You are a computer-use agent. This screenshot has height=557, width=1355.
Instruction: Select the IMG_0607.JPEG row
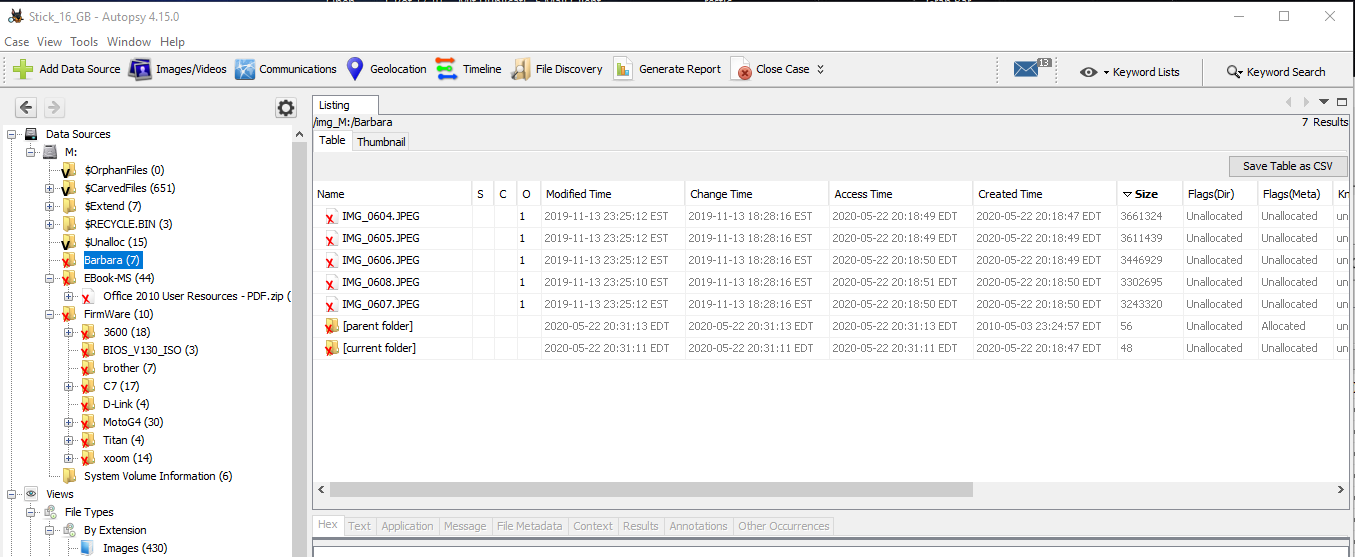tap(831, 304)
